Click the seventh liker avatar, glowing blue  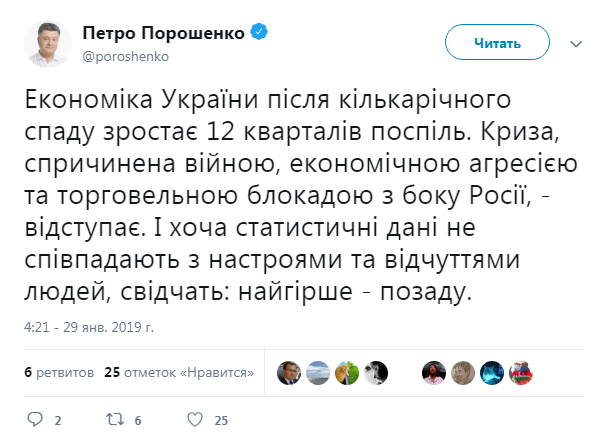[491, 372]
